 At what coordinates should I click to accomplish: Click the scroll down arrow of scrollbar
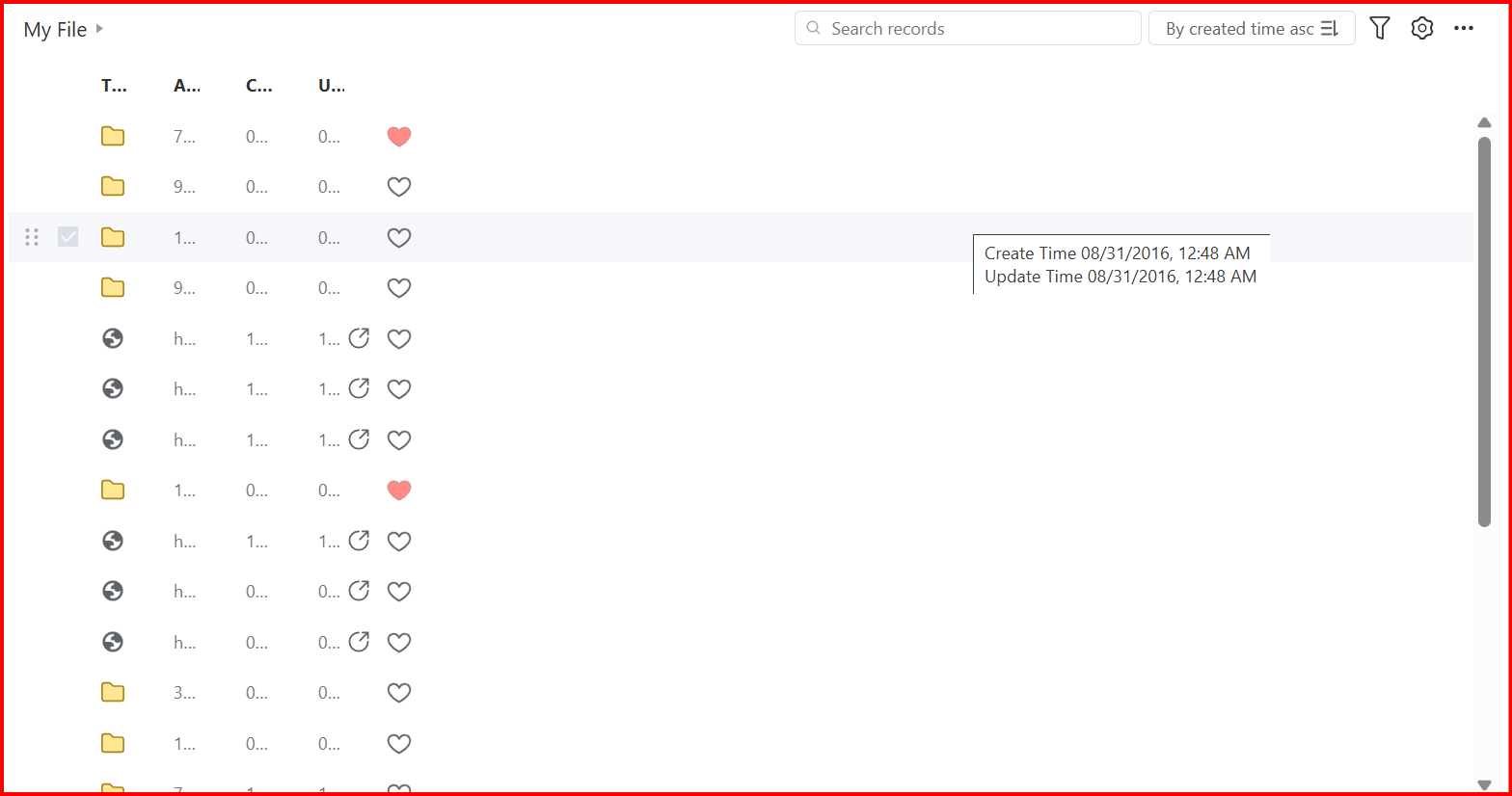click(1485, 784)
